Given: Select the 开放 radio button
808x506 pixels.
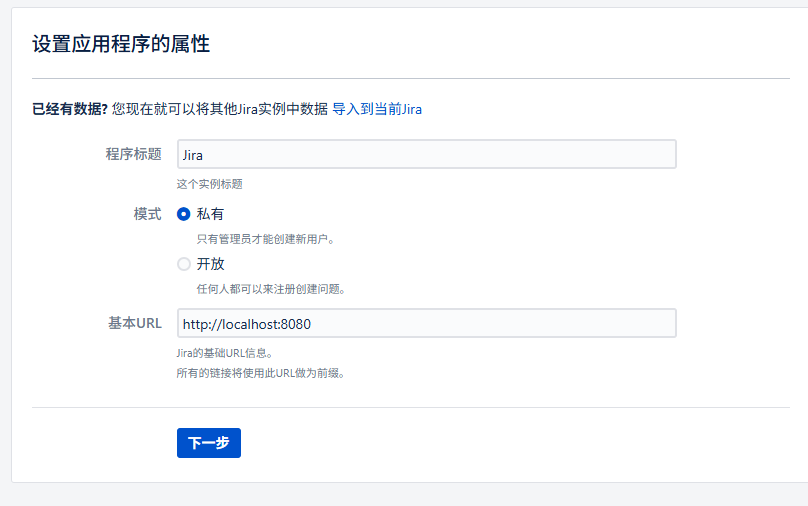Looking at the screenshot, I should (x=183, y=264).
